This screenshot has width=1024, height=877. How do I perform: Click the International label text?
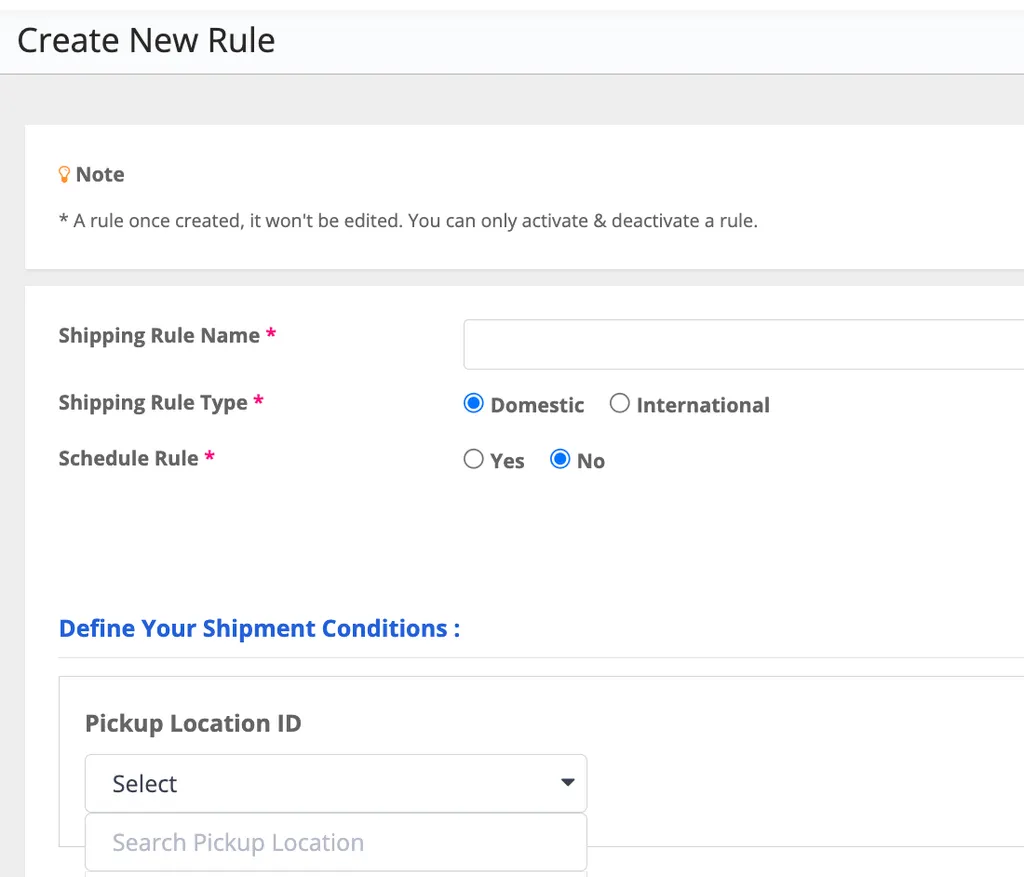(x=703, y=405)
